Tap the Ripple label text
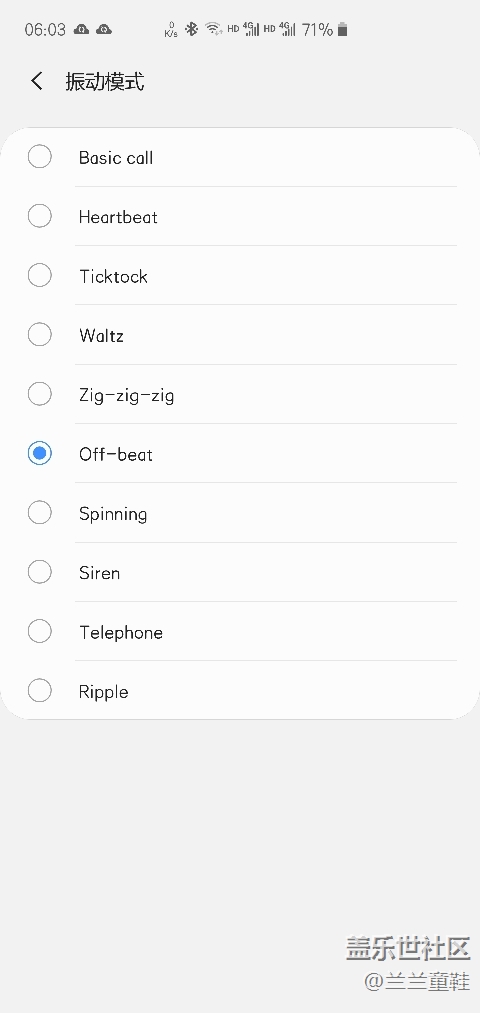 click(x=103, y=692)
